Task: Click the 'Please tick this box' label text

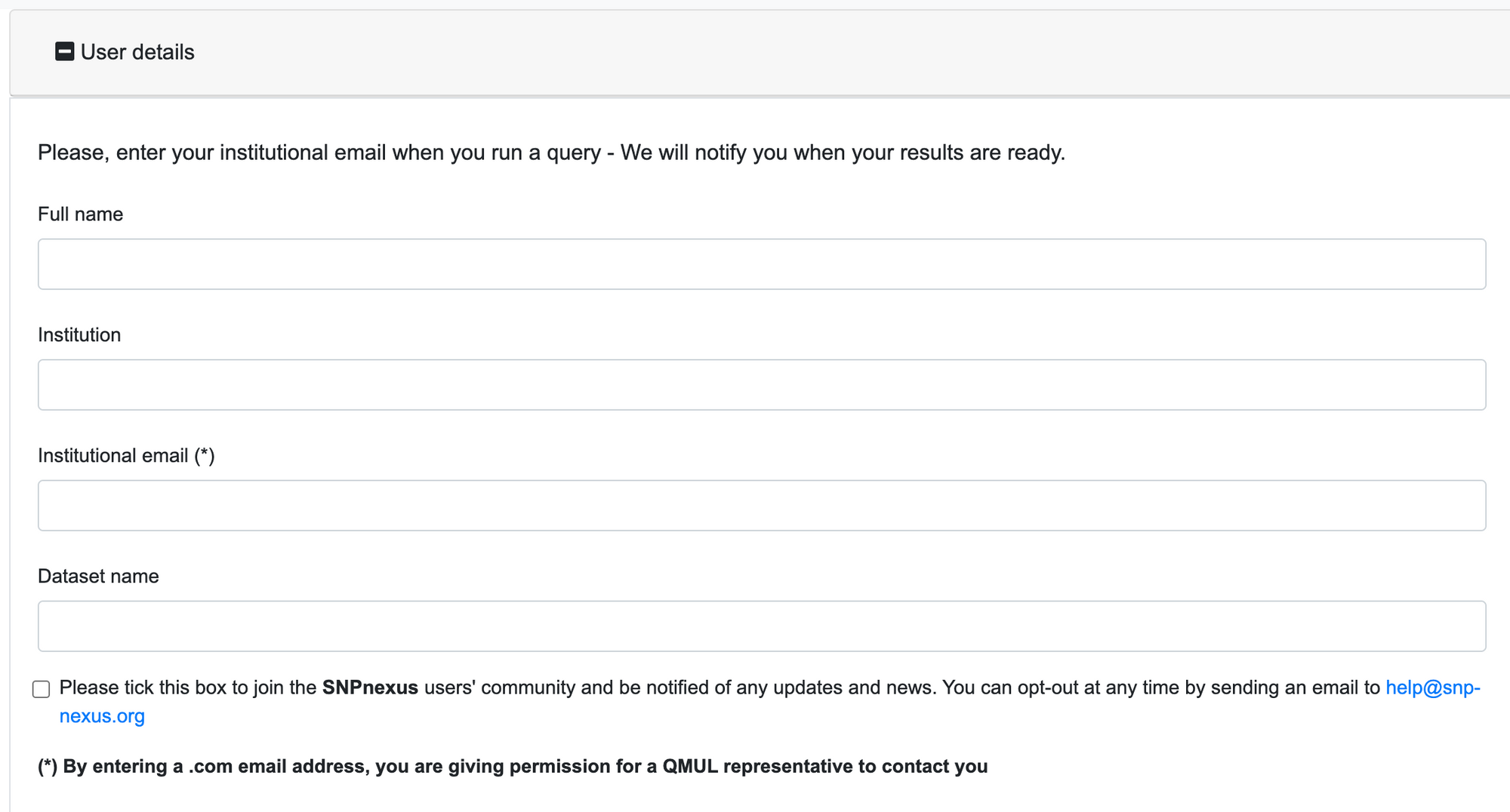Action: point(187,687)
